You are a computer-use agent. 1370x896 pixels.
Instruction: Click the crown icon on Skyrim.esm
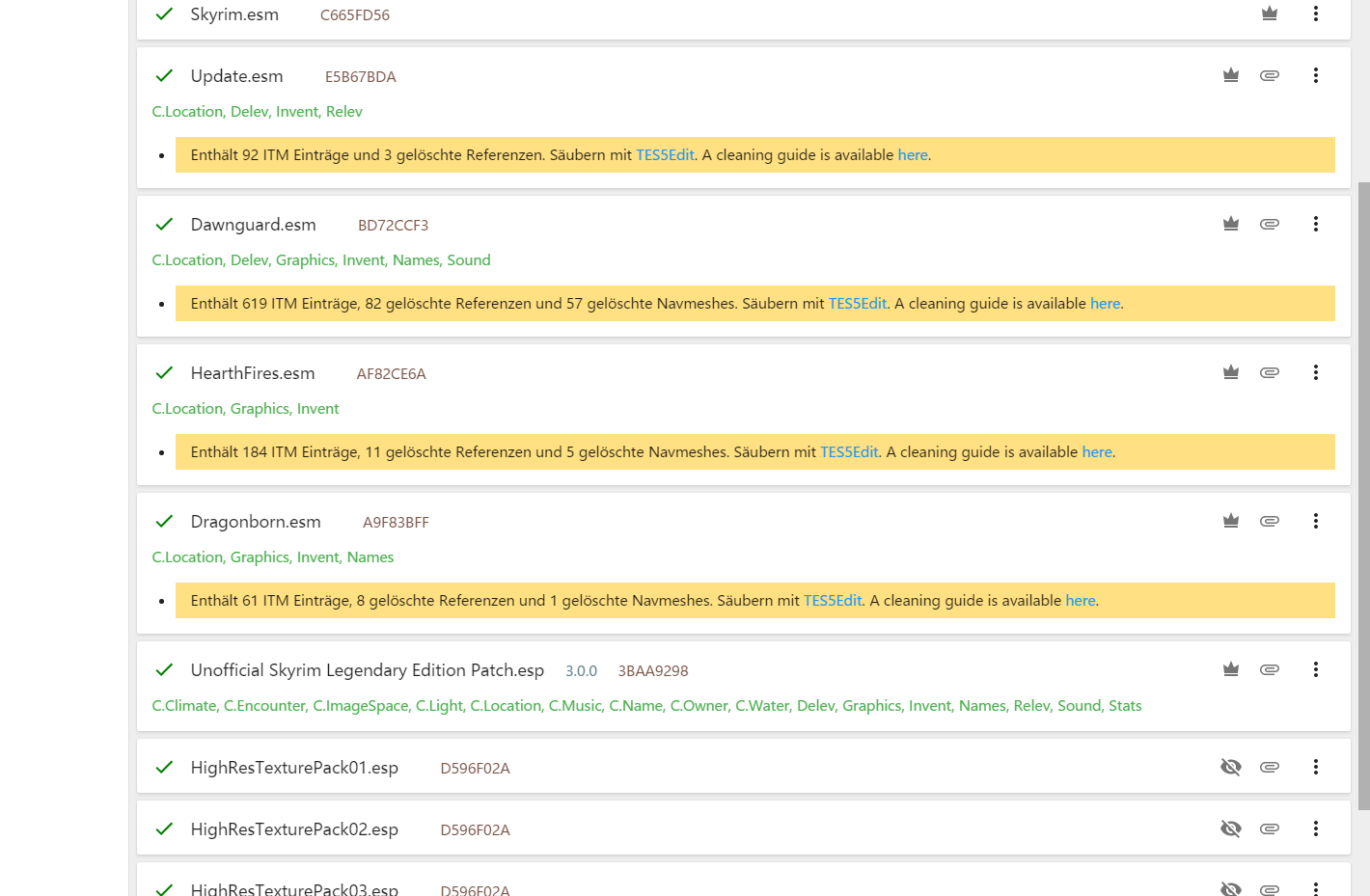1270,14
